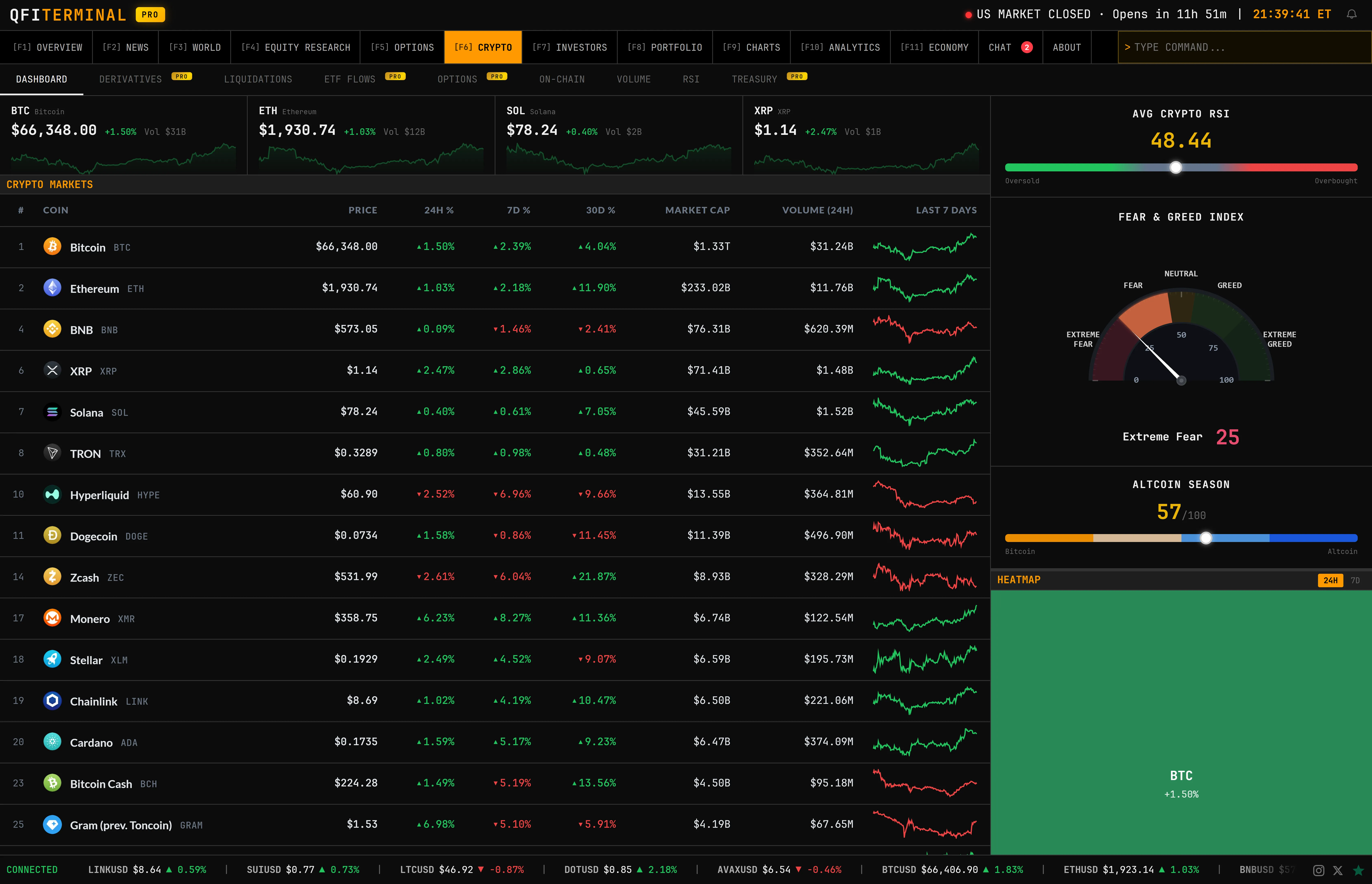Focus the Type Command input field
This screenshot has width=1372, height=884.
pos(1244,48)
